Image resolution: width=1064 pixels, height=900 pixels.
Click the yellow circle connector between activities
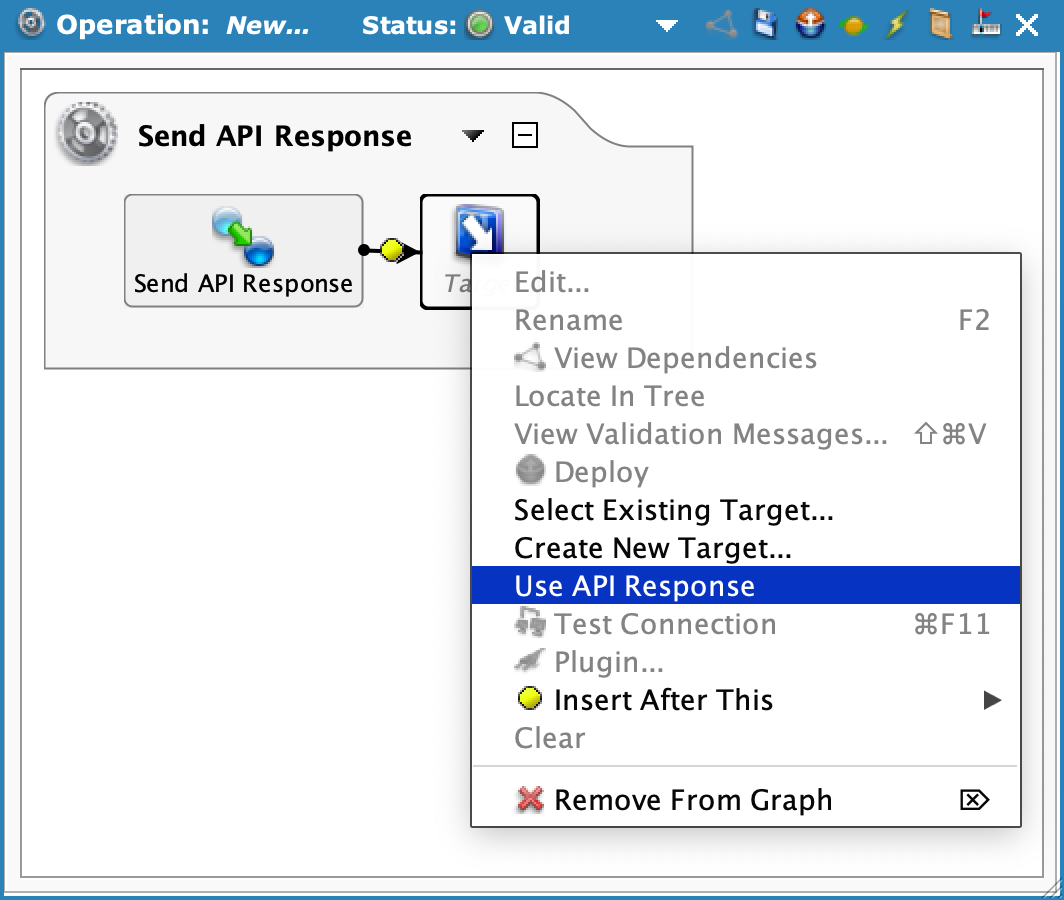392,251
